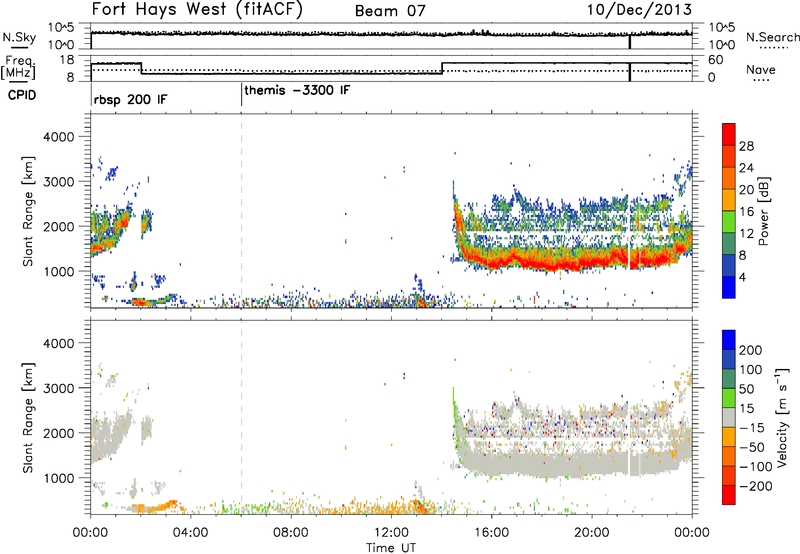
Task: Click the 'Nave' legend label
Action: pos(761,69)
